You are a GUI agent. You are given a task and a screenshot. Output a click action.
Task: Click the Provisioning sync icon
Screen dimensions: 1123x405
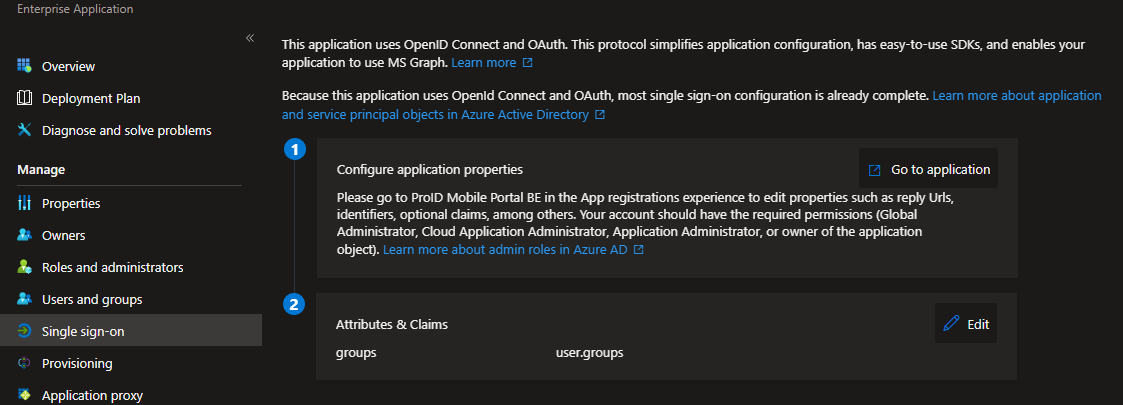coord(24,363)
